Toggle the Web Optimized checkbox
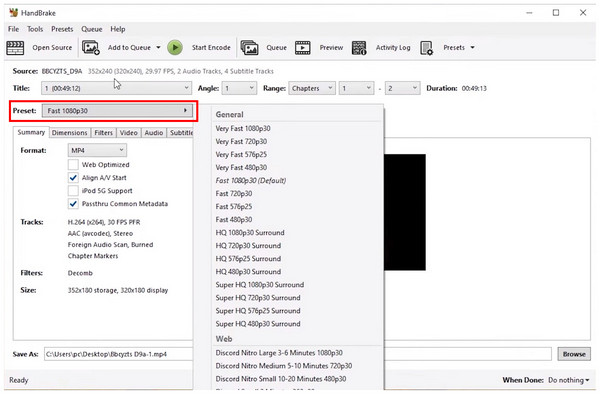This screenshot has width=600, height=394. 73,164
